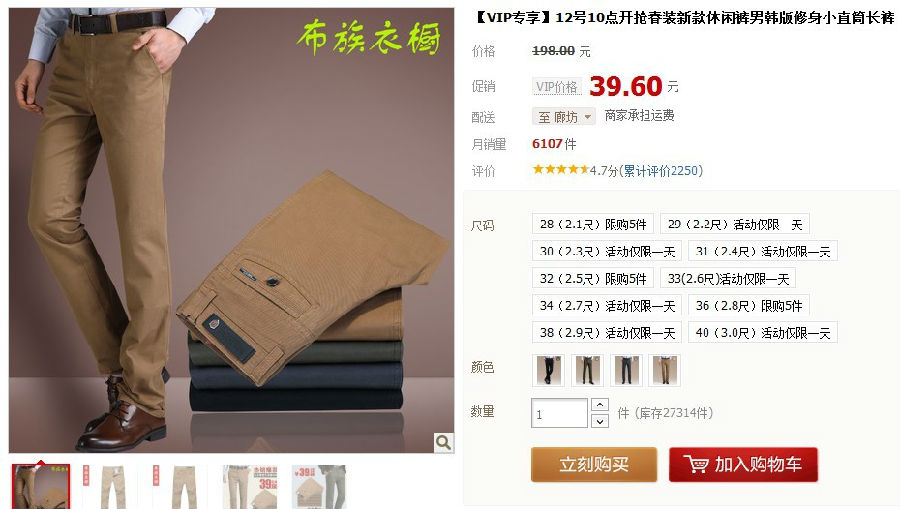The image size is (900, 509).
Task: Open the 至廊坊 delivery location dropdown
Action: coord(564,117)
